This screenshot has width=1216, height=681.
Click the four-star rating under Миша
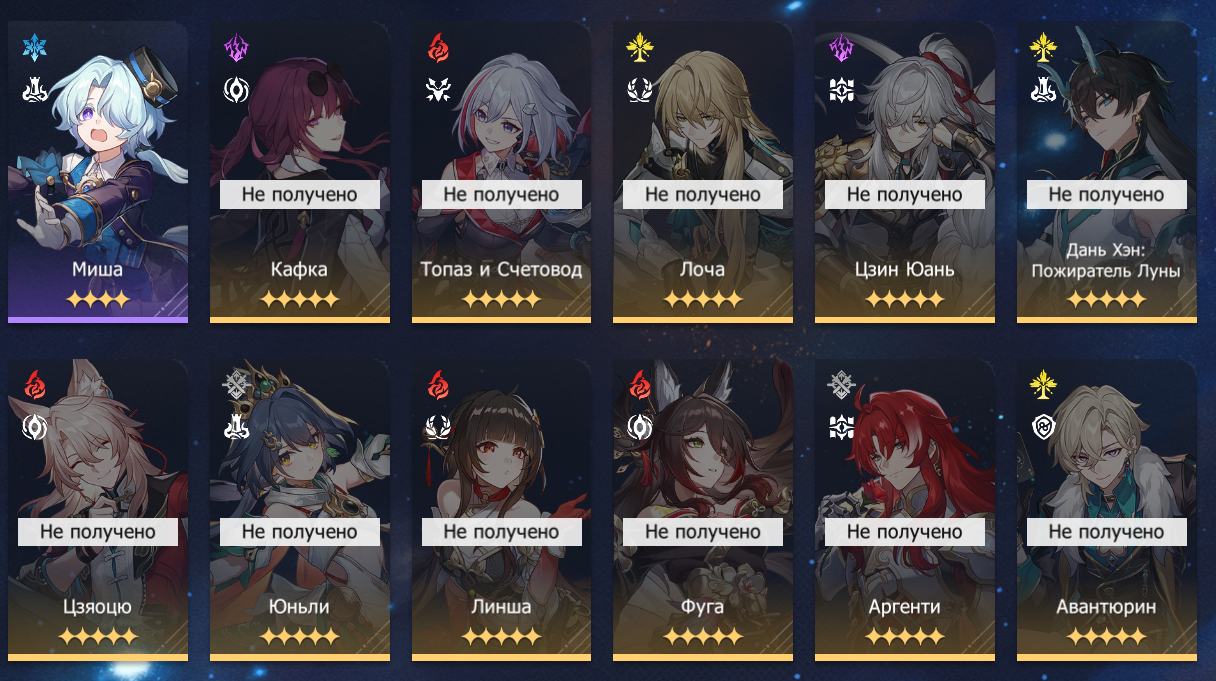[98, 299]
